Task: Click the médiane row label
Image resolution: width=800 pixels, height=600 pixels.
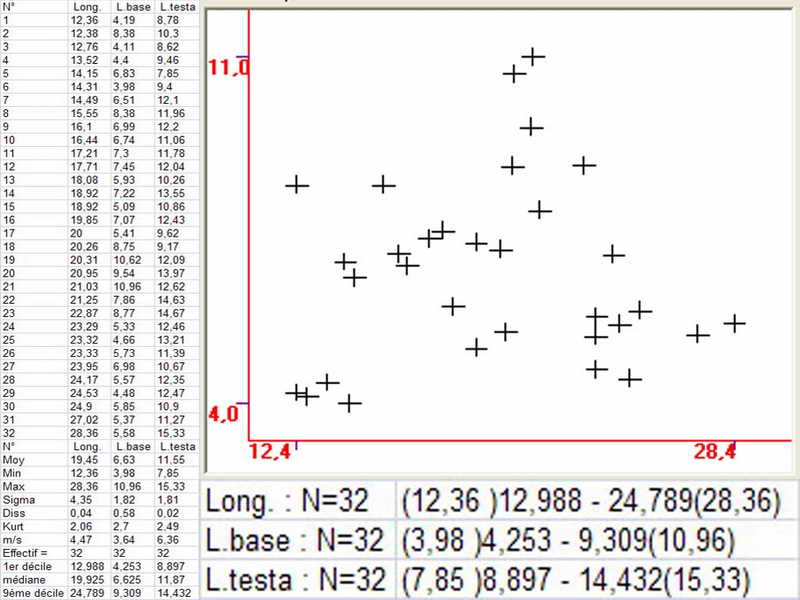Action: coord(22,579)
